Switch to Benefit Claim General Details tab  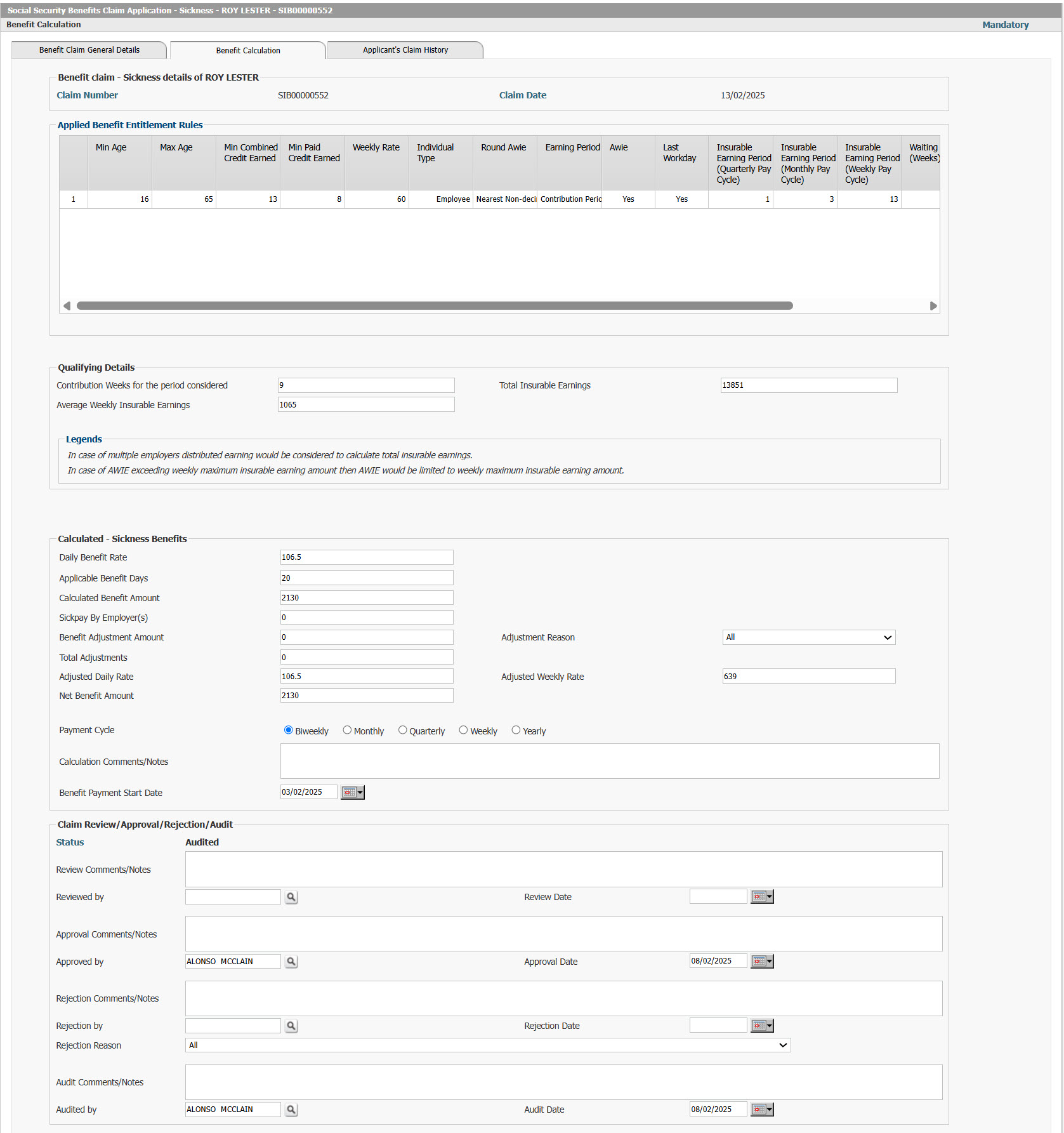click(x=89, y=50)
